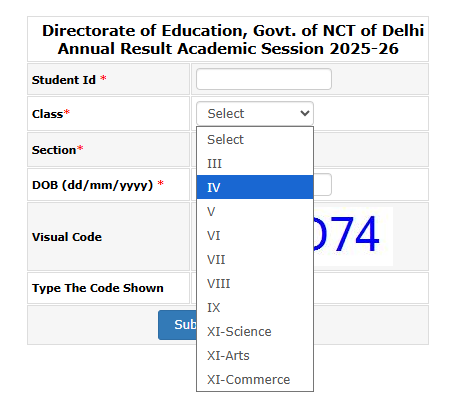Pick the highlighted IV class option

pos(255,187)
